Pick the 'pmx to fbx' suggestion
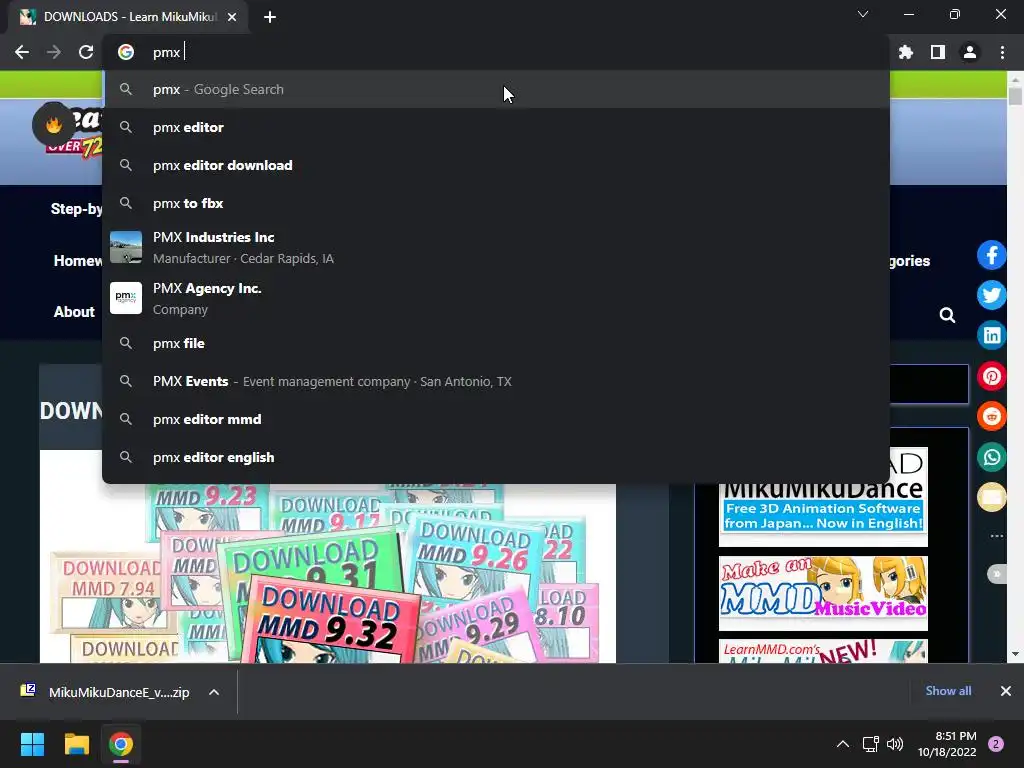This screenshot has width=1024, height=768. 496,203
